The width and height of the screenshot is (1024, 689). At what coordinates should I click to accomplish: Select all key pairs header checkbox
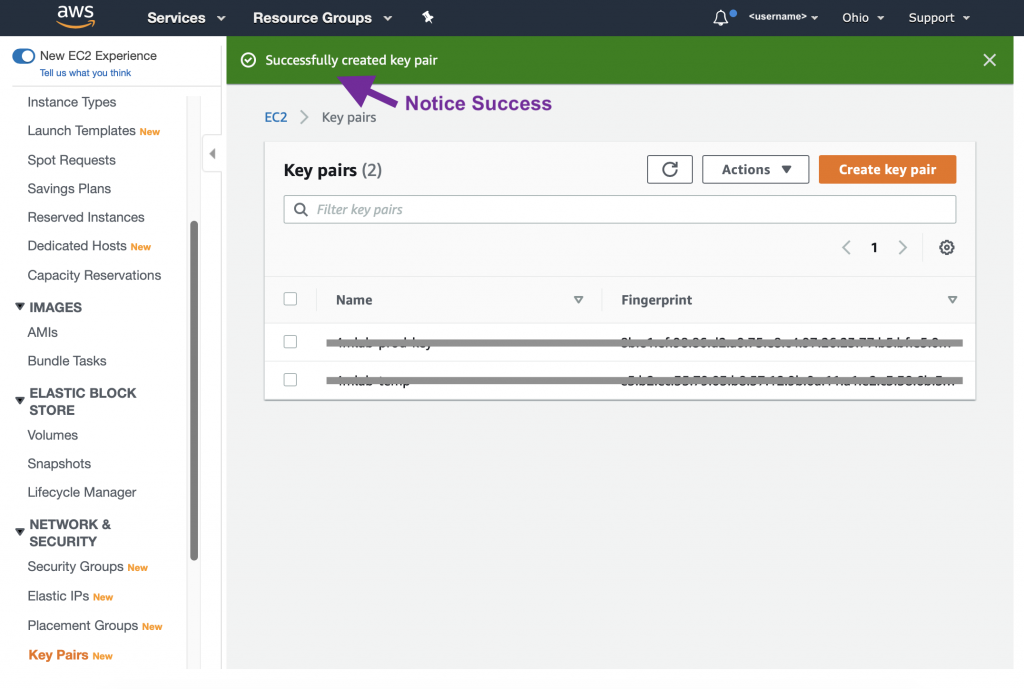point(290,299)
